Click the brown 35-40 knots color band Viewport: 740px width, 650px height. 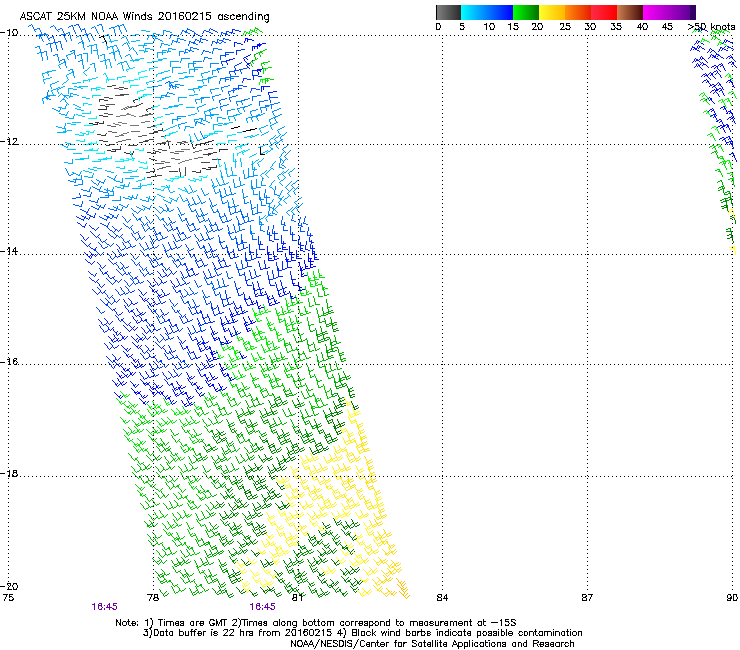630,12
